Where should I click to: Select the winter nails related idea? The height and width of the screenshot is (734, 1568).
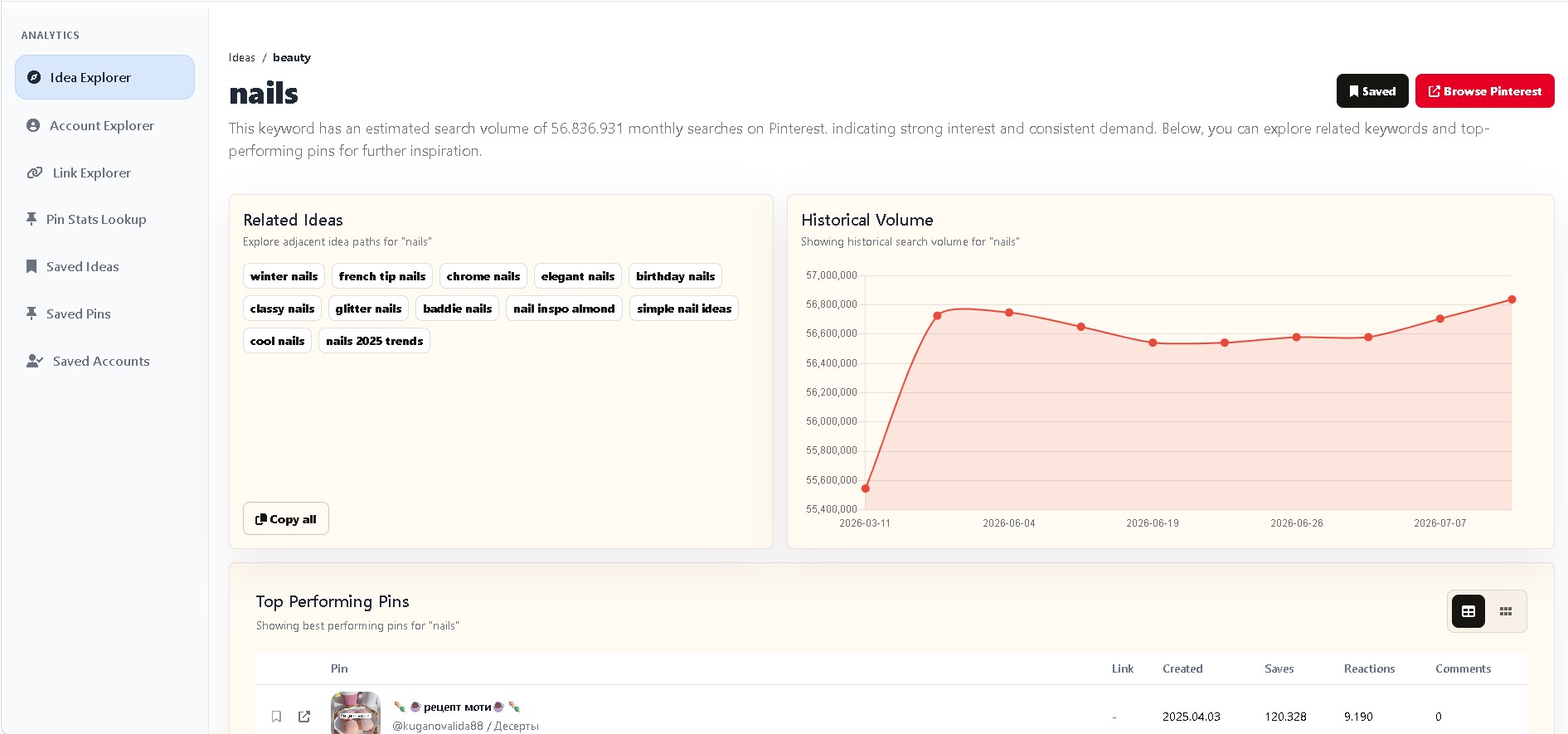pyautogui.click(x=284, y=276)
